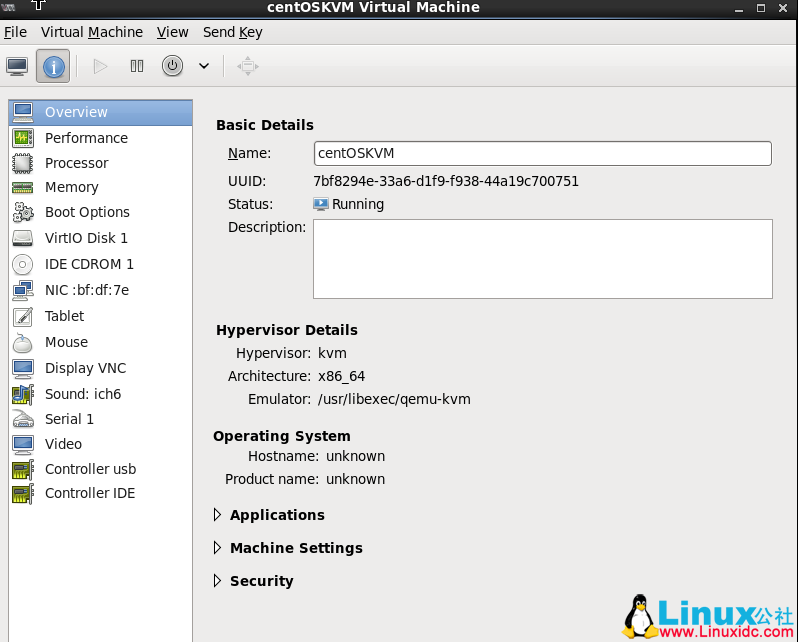Viewport: 798px width, 642px height.
Task: Open the shutdown options dropdown arrow
Action: click(x=204, y=66)
